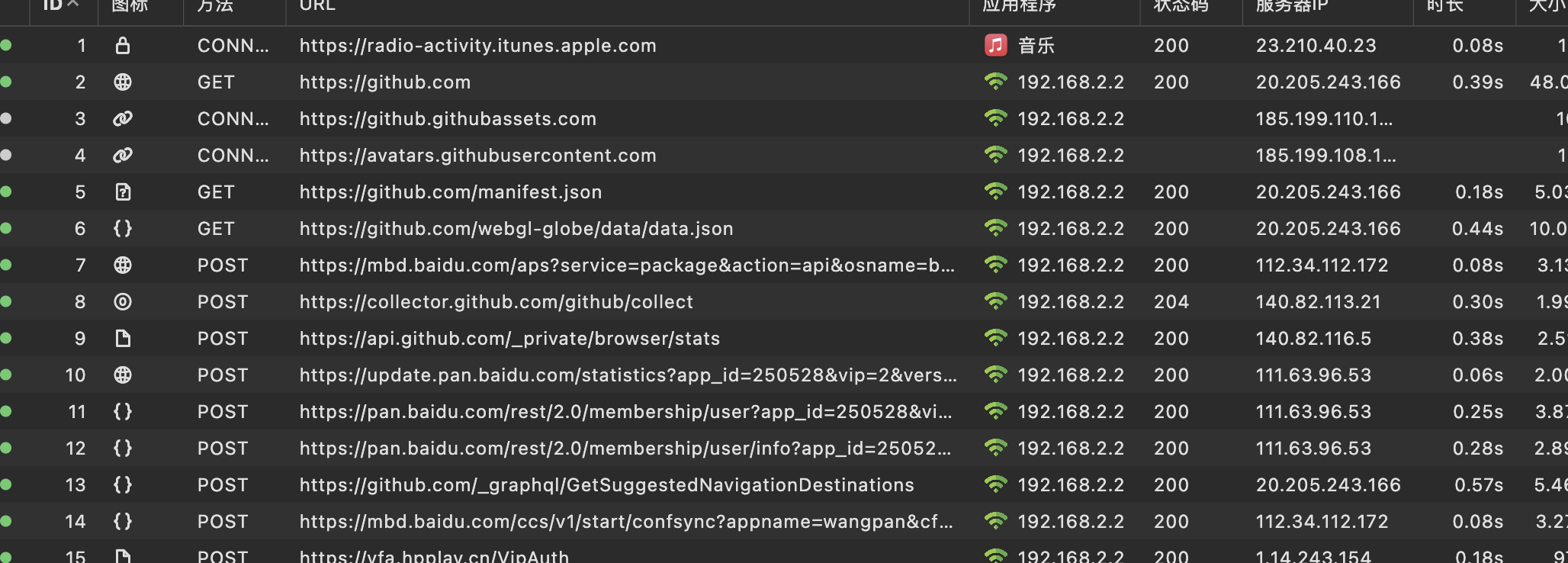Viewport: 1568px width, 563px height.
Task: Click server IP 140.82.116.5
Action: pyautogui.click(x=1313, y=339)
